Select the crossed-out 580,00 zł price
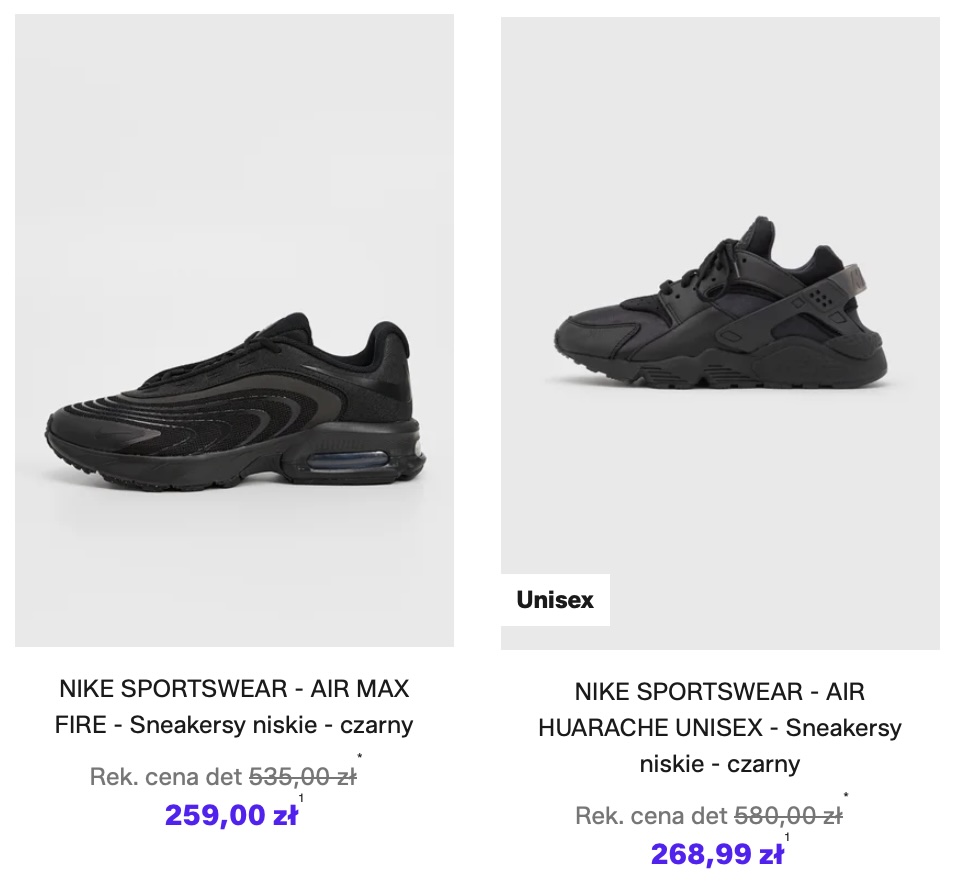This screenshot has width=961, height=886. [788, 815]
